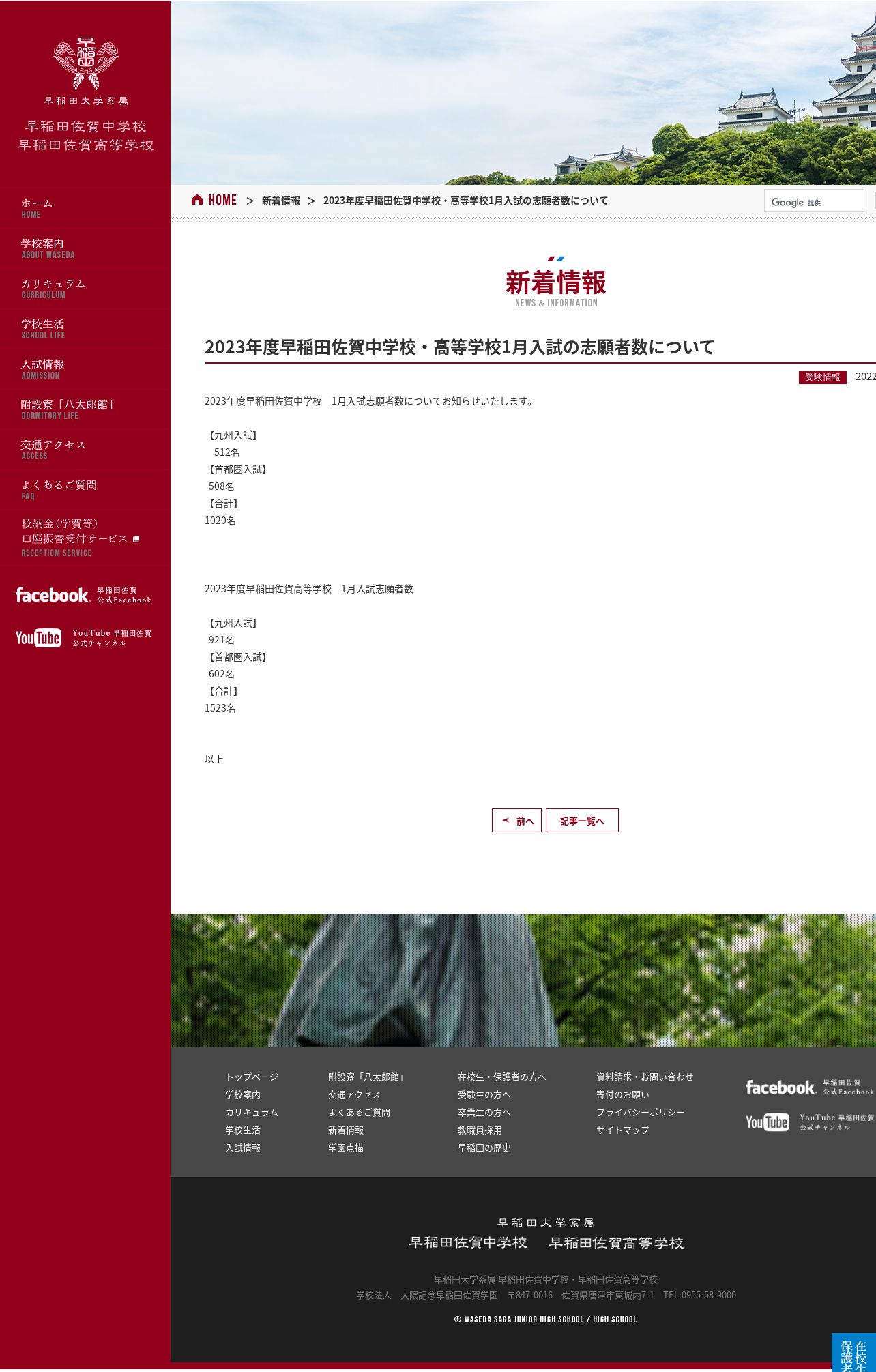The height and width of the screenshot is (1372, 876).
Task: Click the article title heading text
Action: 459,347
